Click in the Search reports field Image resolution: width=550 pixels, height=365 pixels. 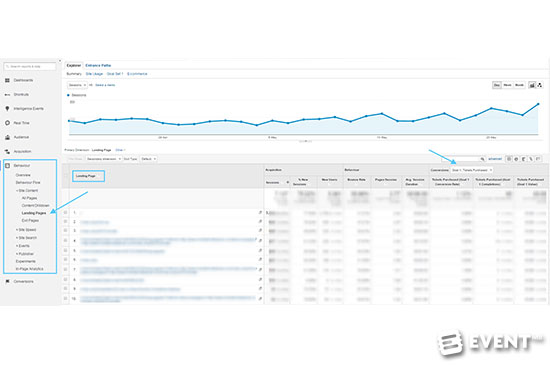[30, 66]
